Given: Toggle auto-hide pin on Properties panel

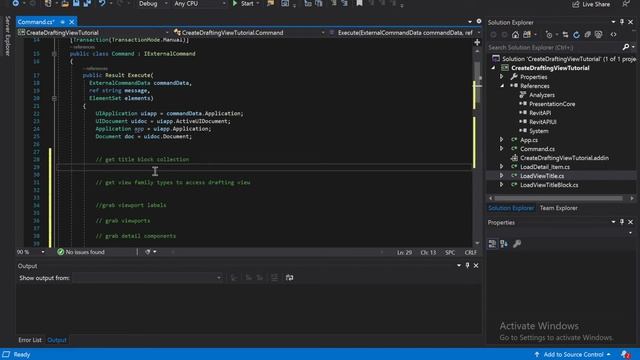Looking at the screenshot, I should [622, 222].
